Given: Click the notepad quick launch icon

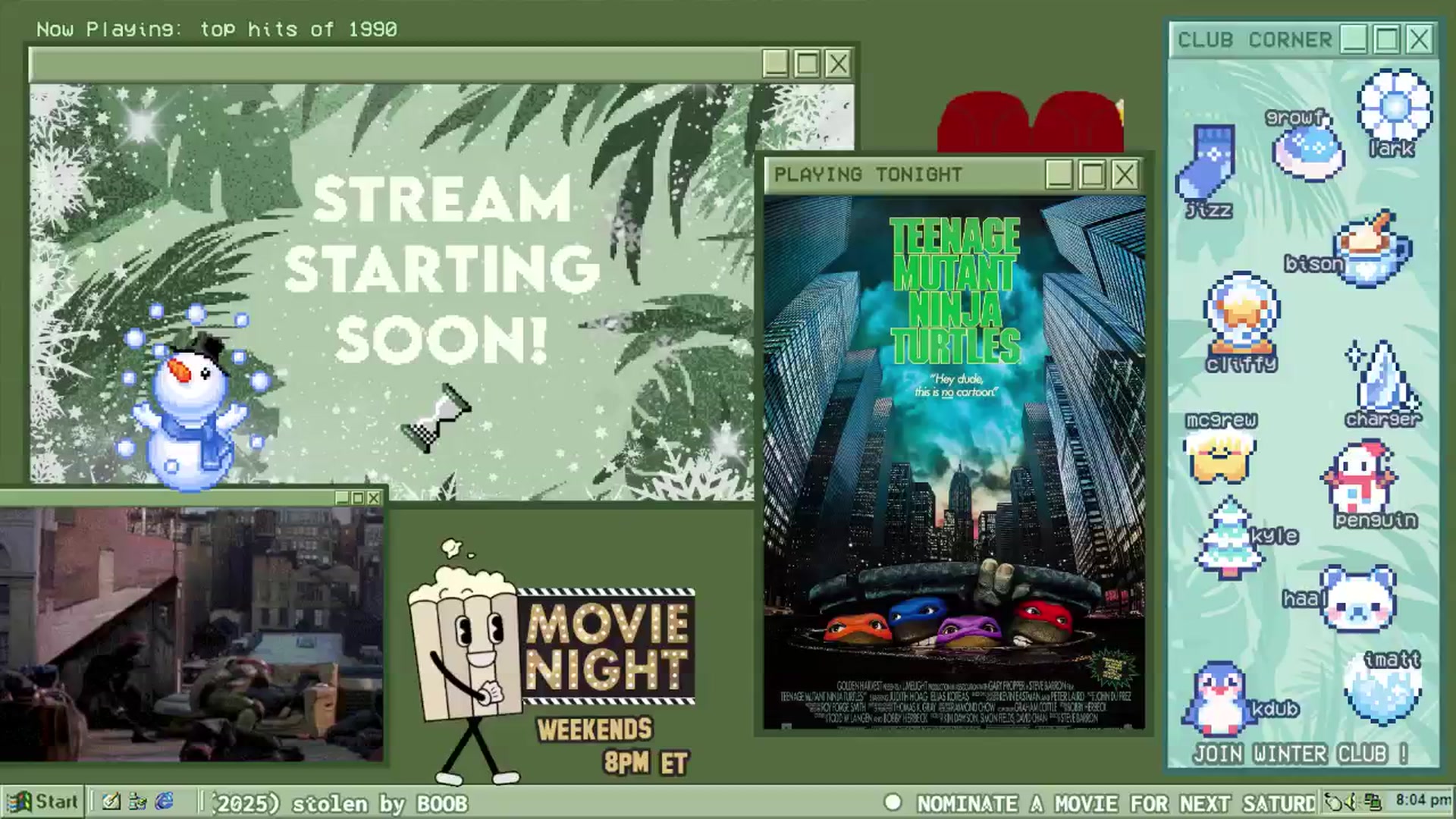Looking at the screenshot, I should tap(111, 802).
